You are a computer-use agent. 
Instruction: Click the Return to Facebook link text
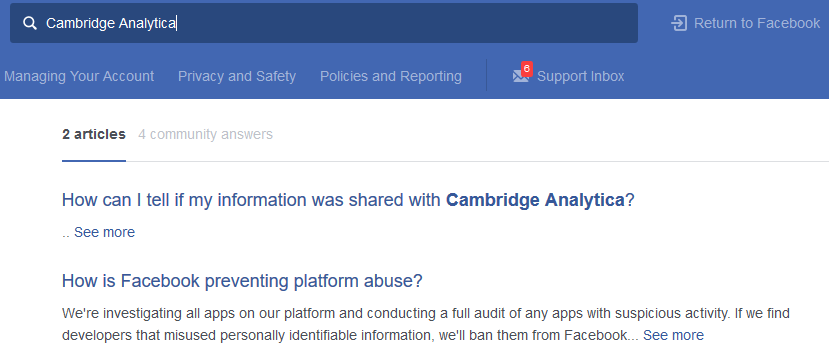coord(757,23)
